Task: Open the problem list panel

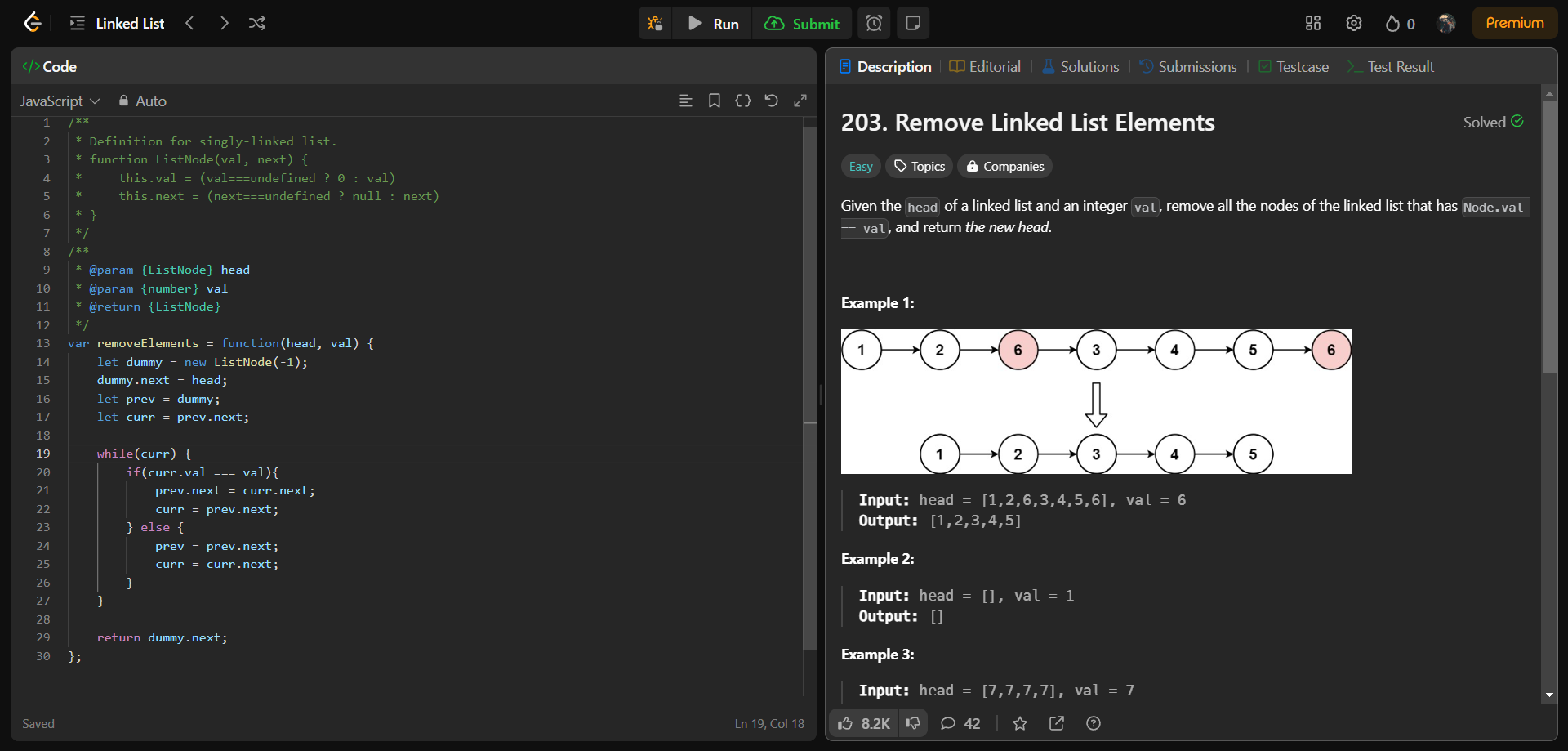Action: click(76, 23)
